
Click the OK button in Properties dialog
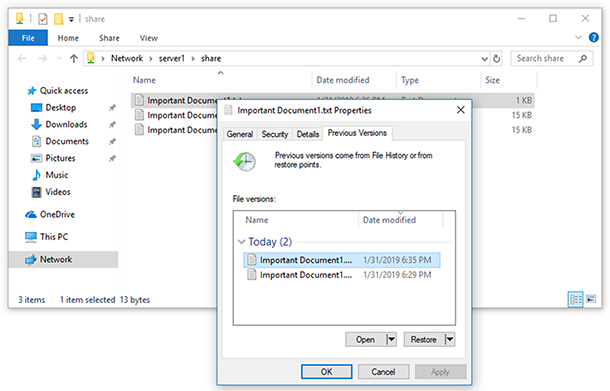point(326,372)
